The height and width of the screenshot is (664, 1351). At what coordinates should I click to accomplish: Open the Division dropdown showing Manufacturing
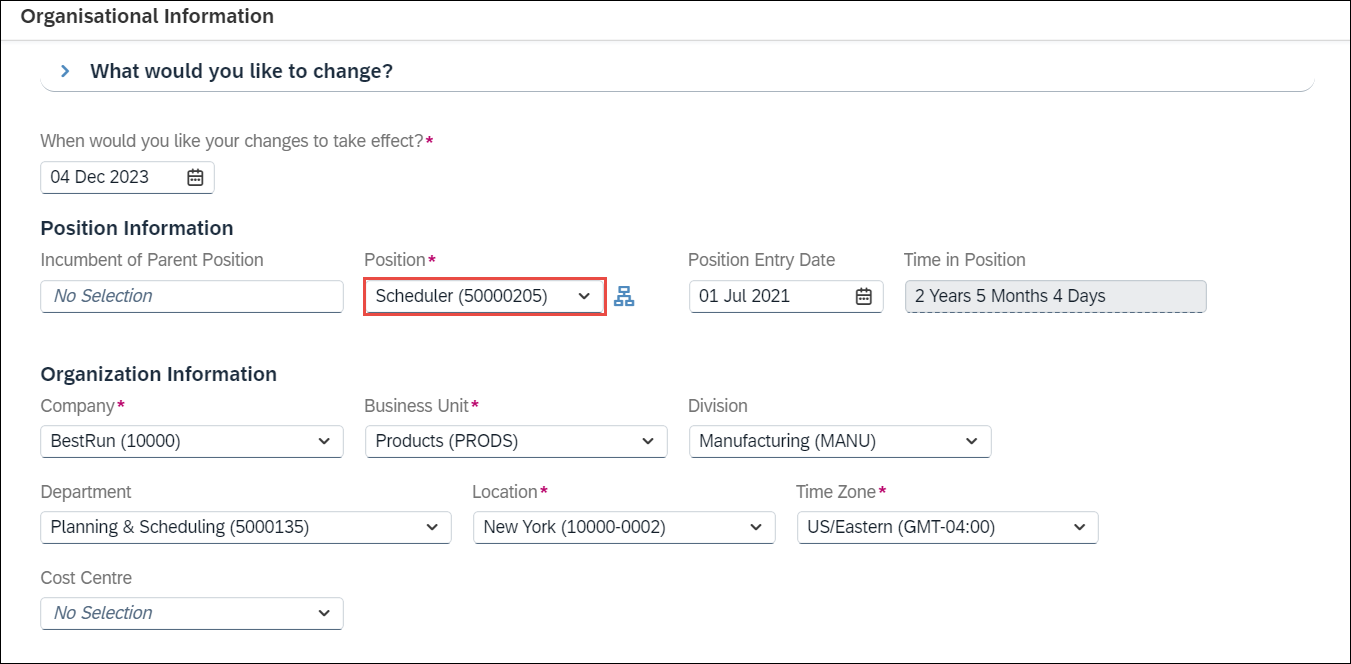[839, 441]
